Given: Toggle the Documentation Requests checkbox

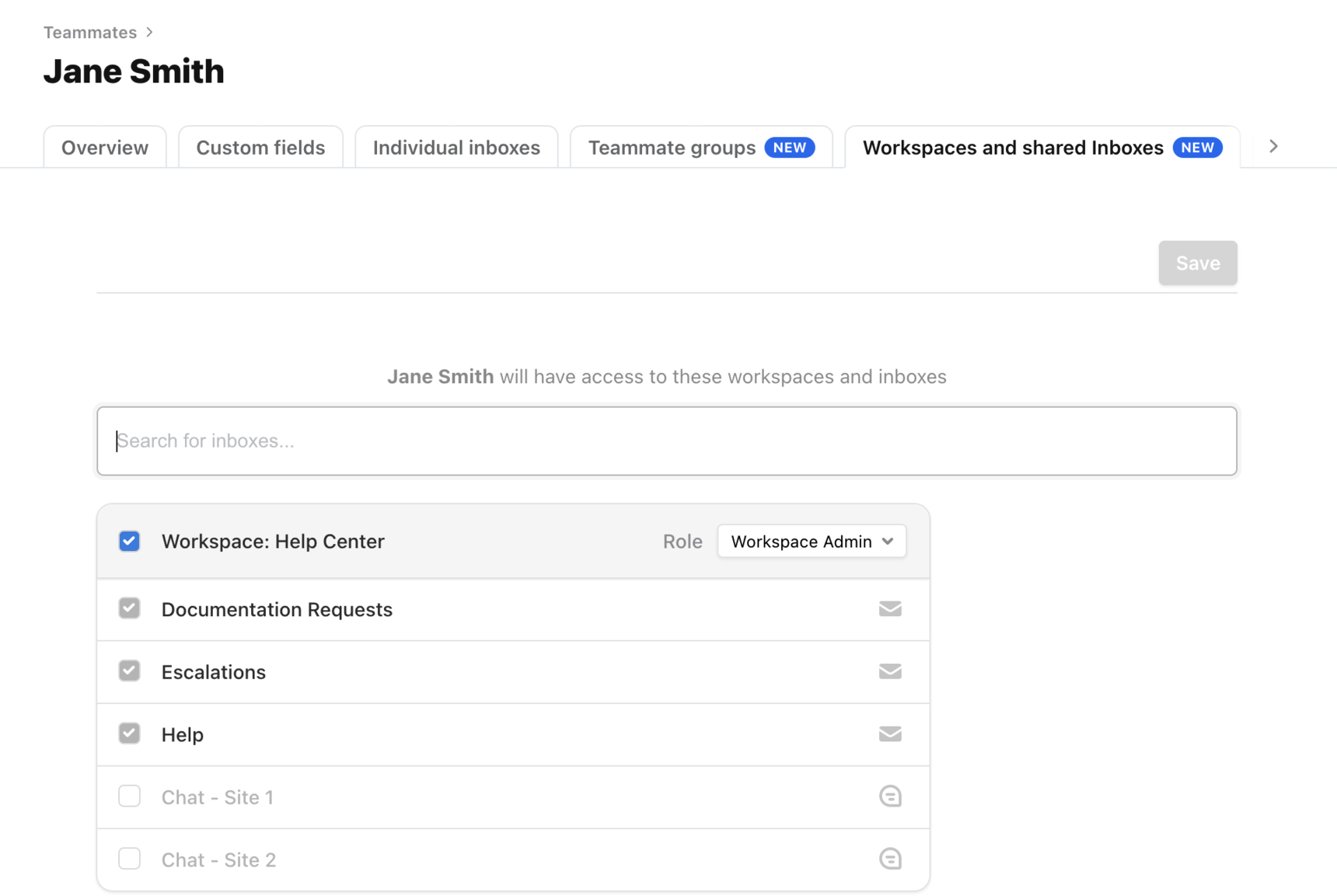Looking at the screenshot, I should click(x=130, y=608).
